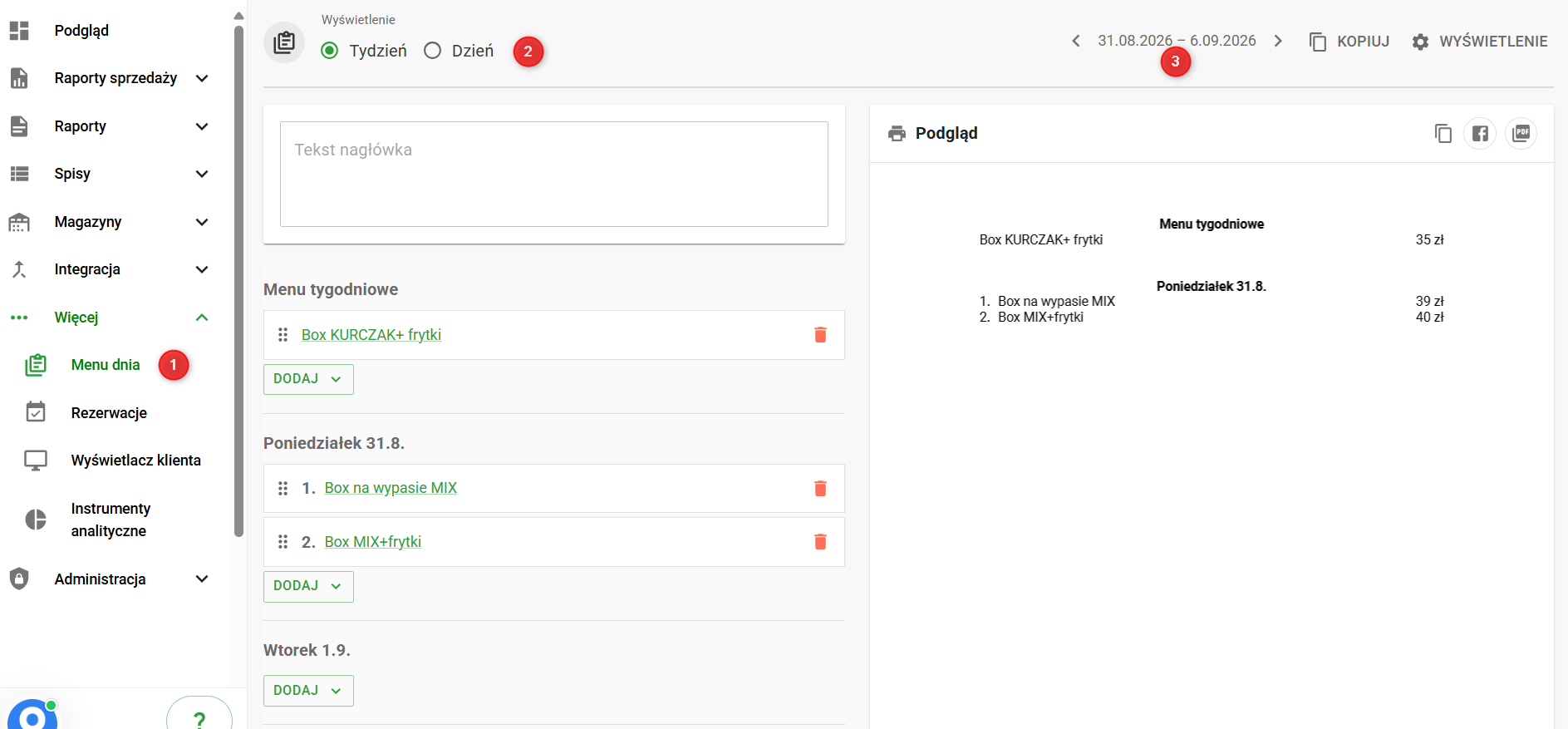Image resolution: width=1568 pixels, height=729 pixels.
Task: Select the Dzień radio option
Action: (432, 51)
